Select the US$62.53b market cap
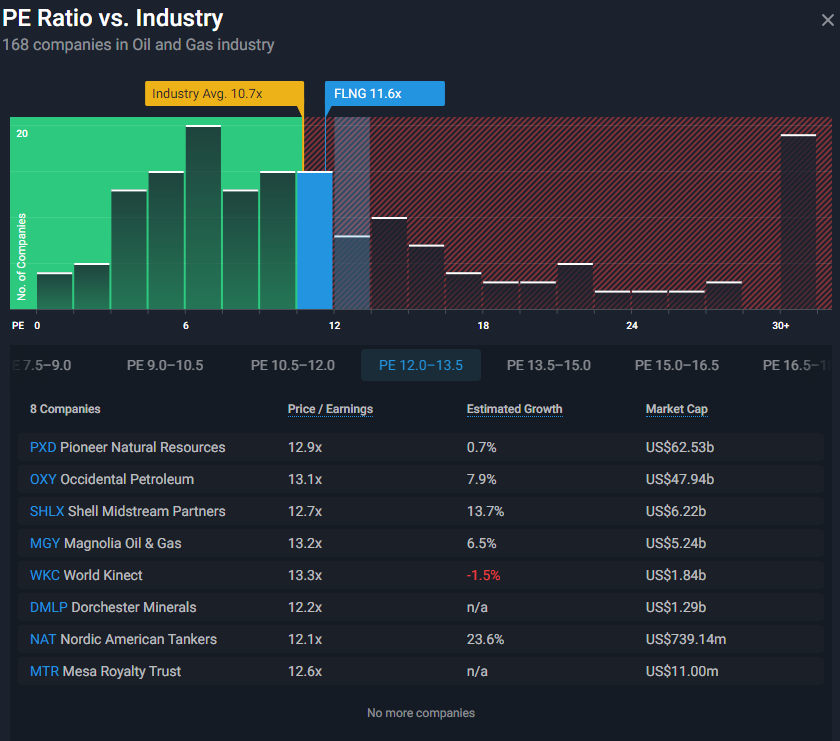Viewport: 840px width, 741px height. 680,447
